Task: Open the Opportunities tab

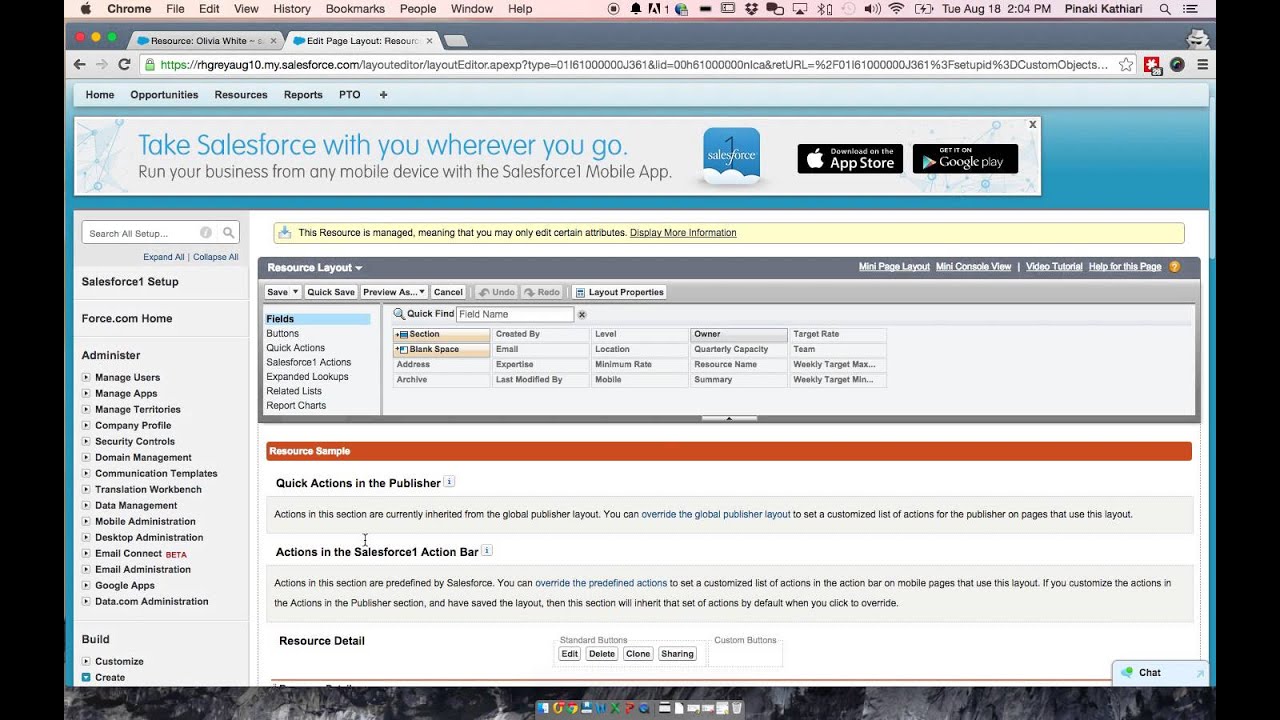Action: tap(164, 95)
